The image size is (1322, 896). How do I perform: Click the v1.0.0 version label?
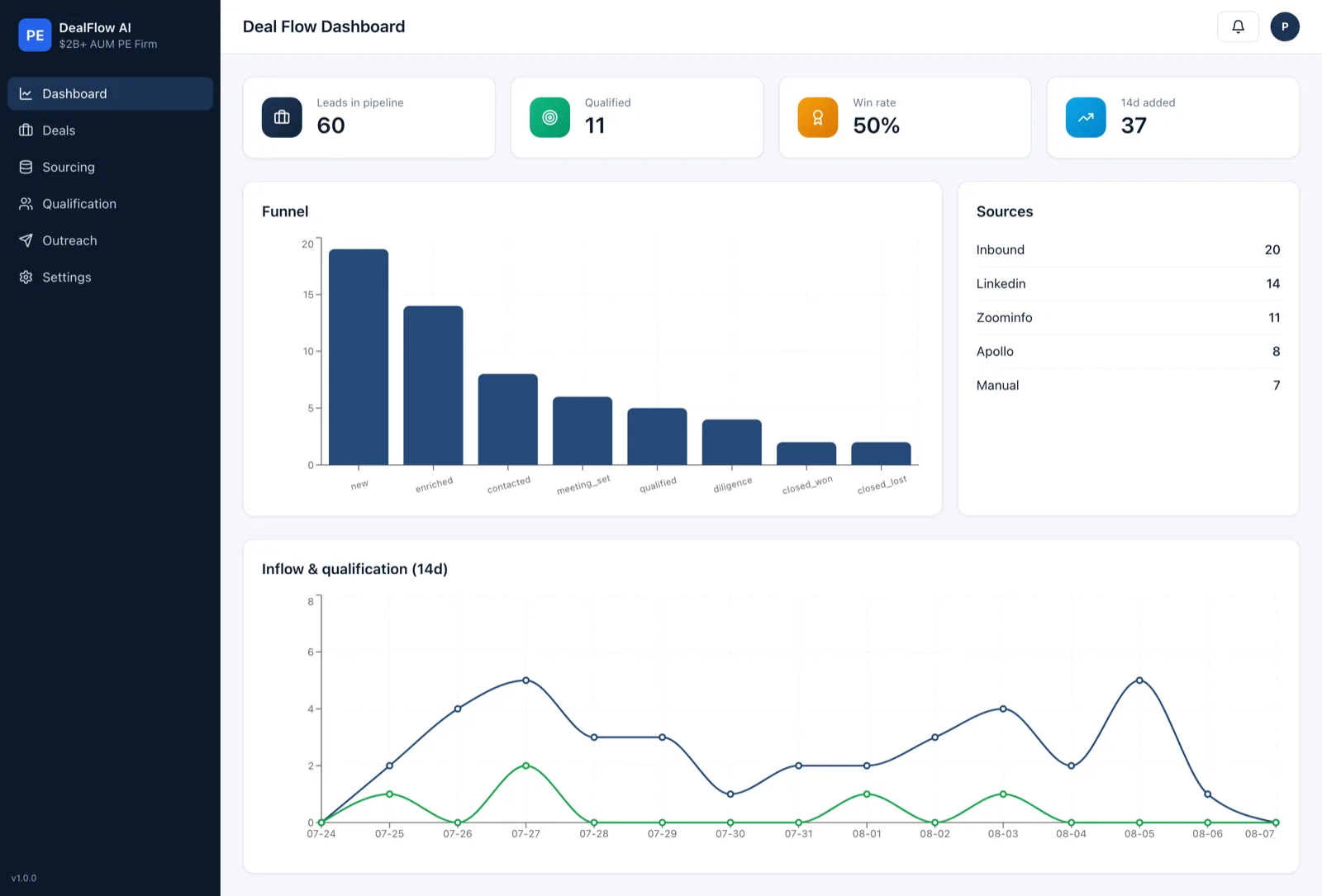[x=24, y=878]
